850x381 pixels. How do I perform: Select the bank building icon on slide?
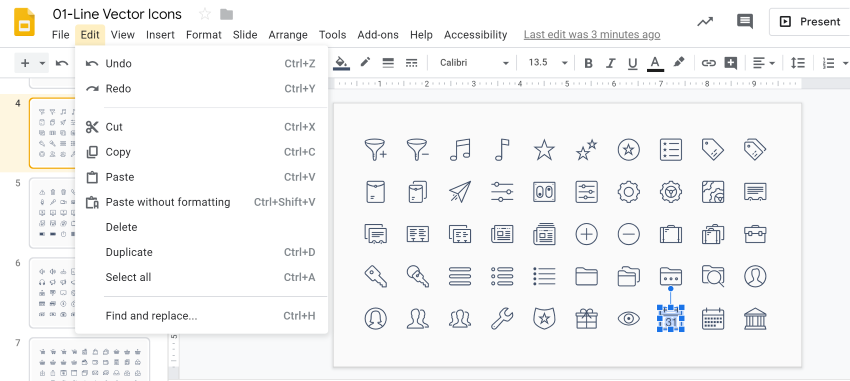[755, 319]
